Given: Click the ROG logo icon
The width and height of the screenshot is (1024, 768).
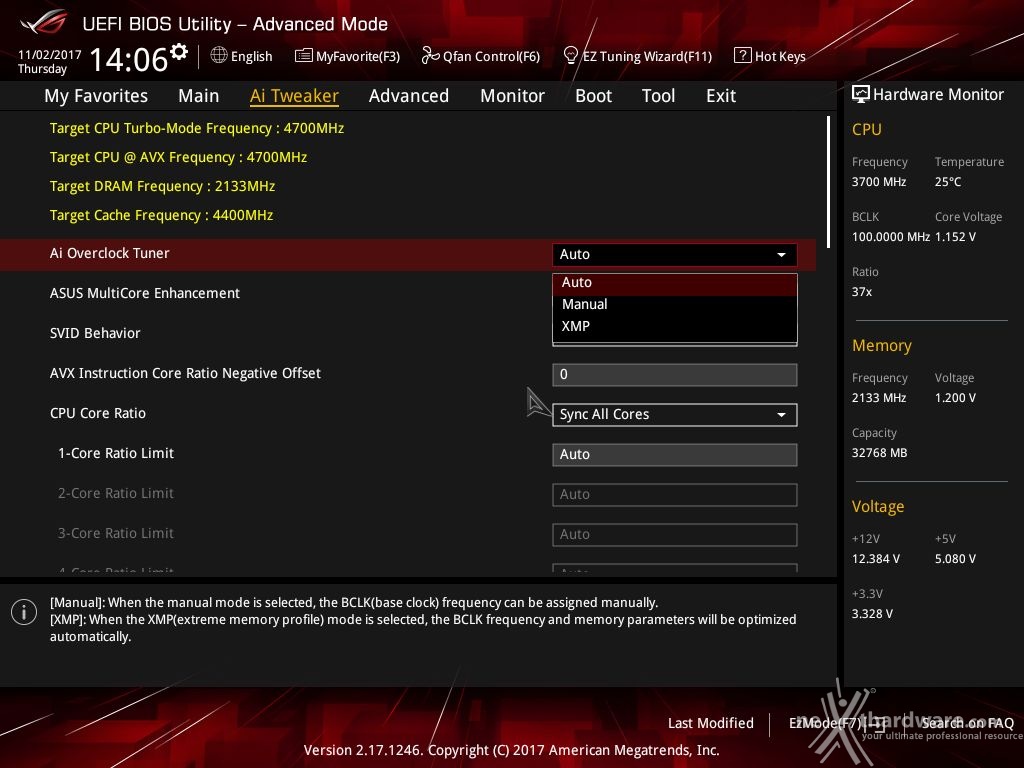Looking at the screenshot, I should pyautogui.click(x=44, y=22).
